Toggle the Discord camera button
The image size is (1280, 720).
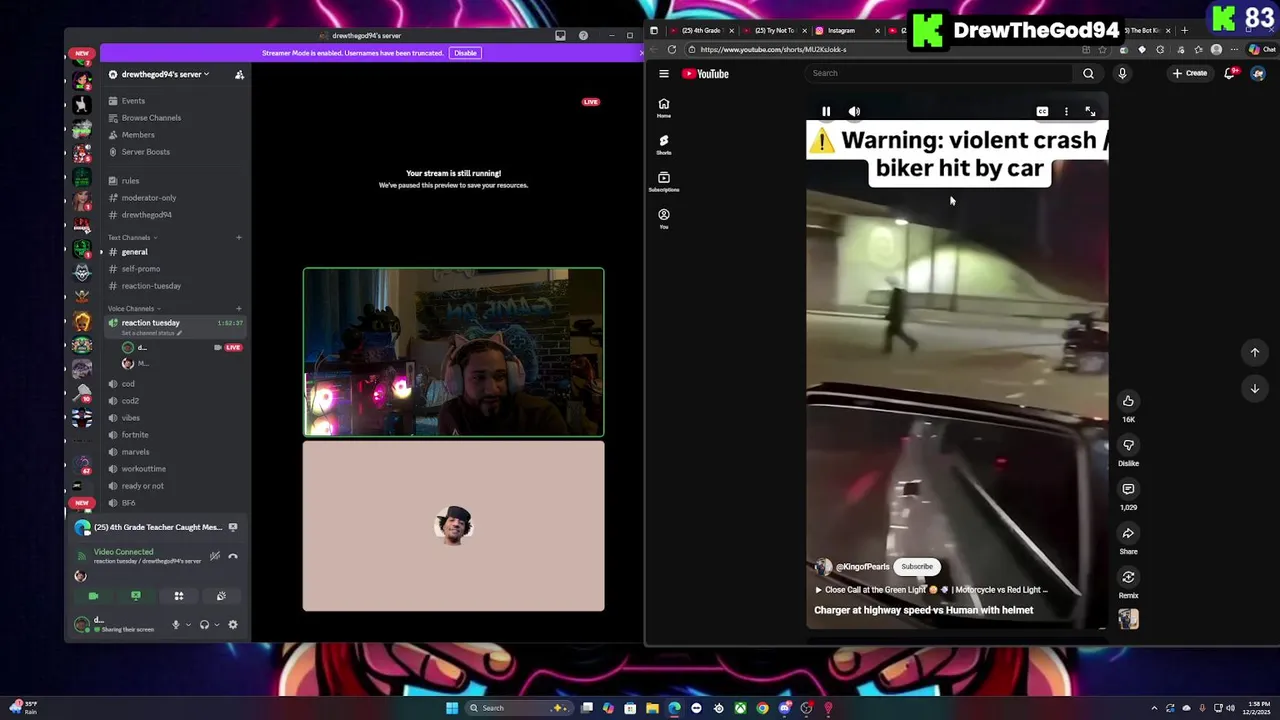coord(93,596)
